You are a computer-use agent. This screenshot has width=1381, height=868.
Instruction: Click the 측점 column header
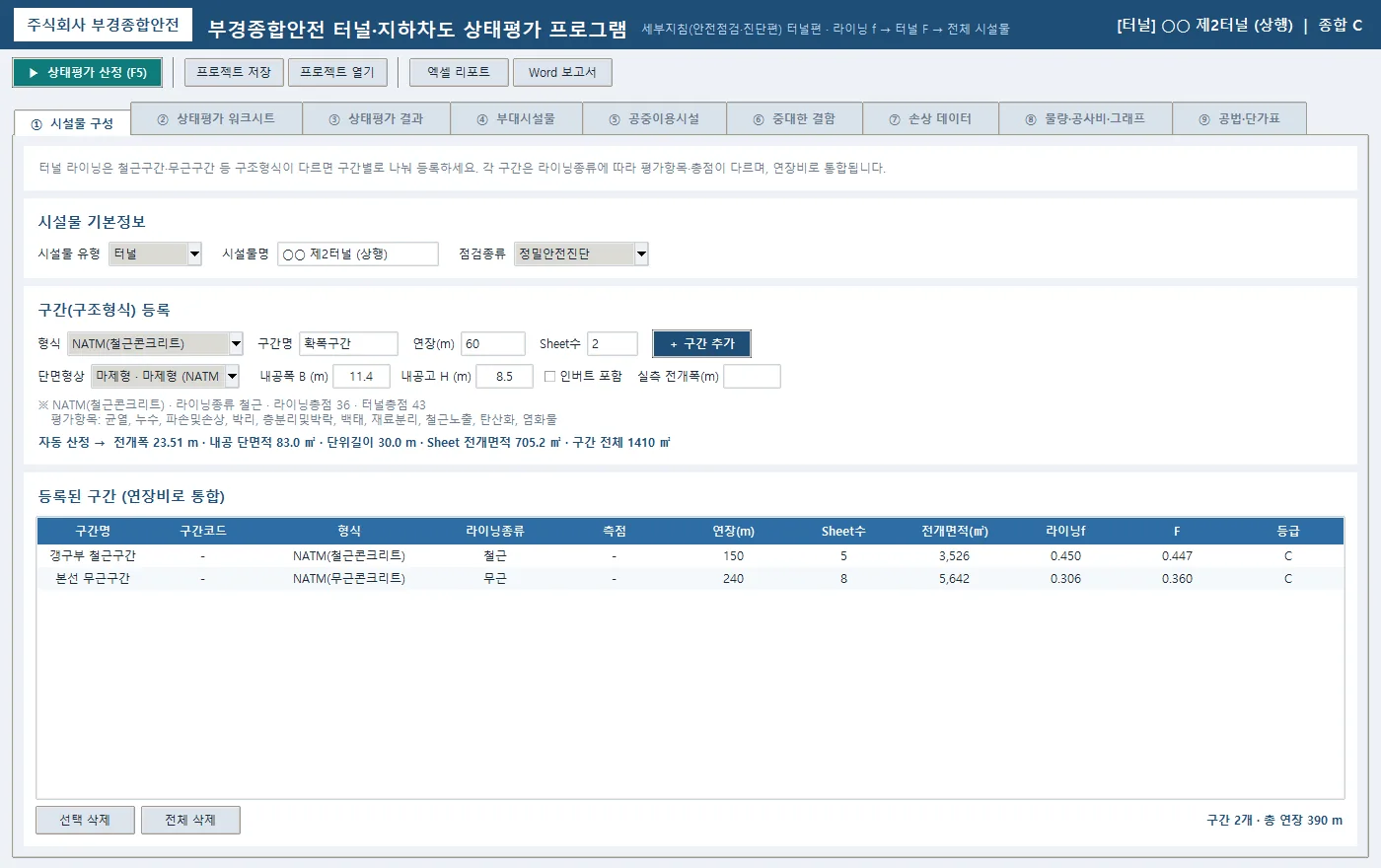[x=615, y=531]
